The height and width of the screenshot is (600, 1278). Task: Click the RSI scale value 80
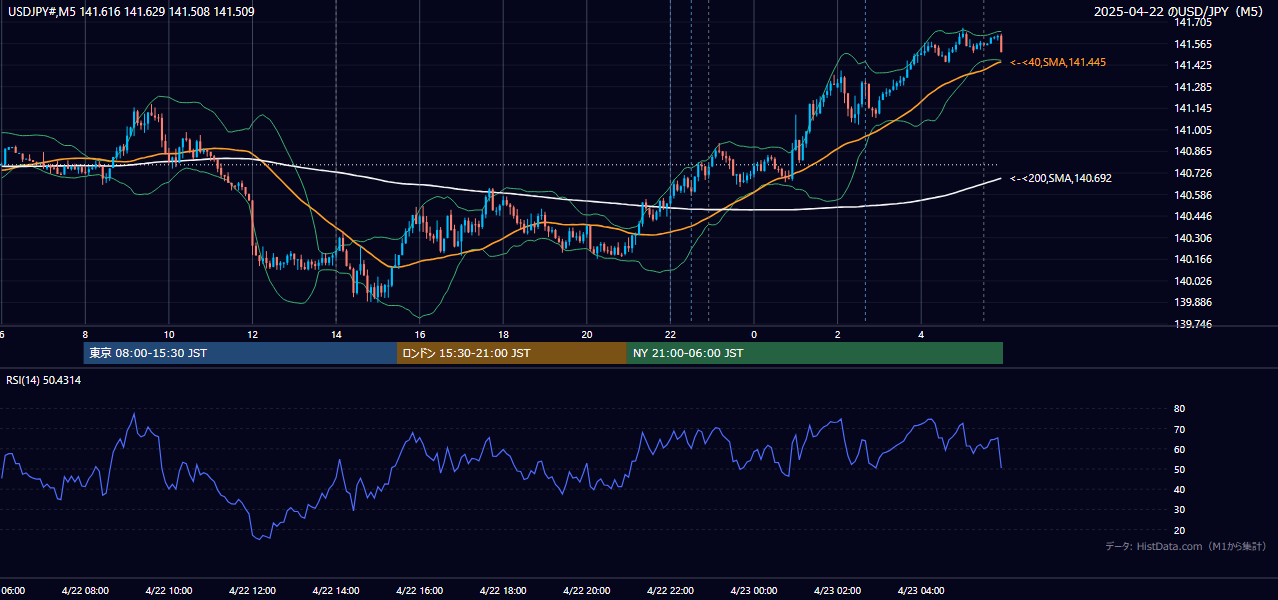click(x=1179, y=409)
